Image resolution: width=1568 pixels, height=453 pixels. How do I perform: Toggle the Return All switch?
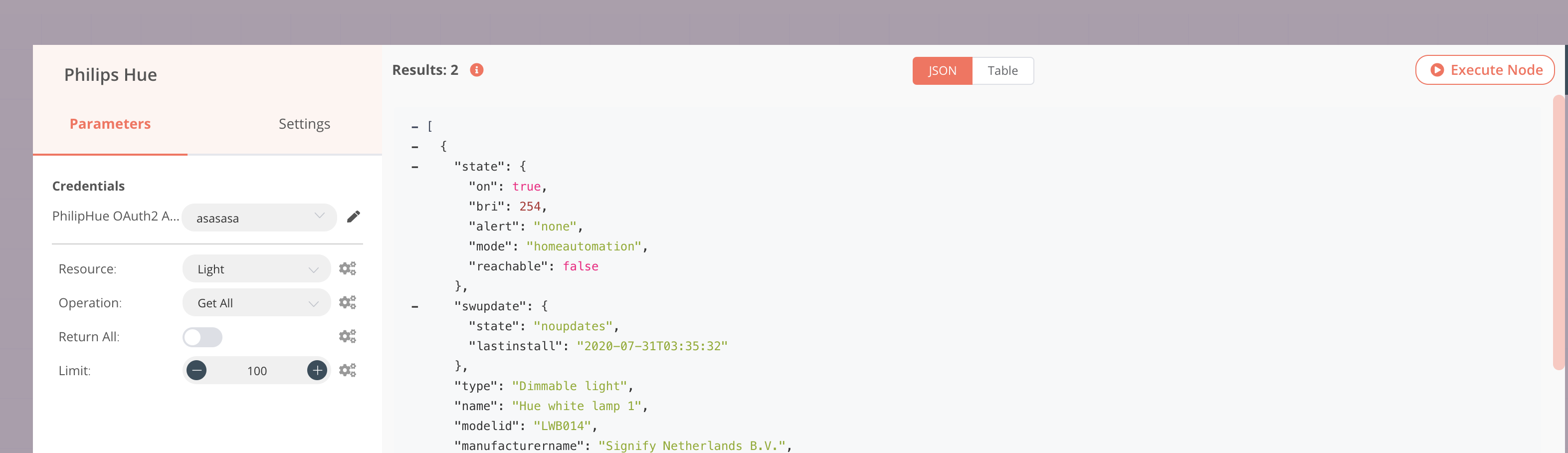point(202,337)
